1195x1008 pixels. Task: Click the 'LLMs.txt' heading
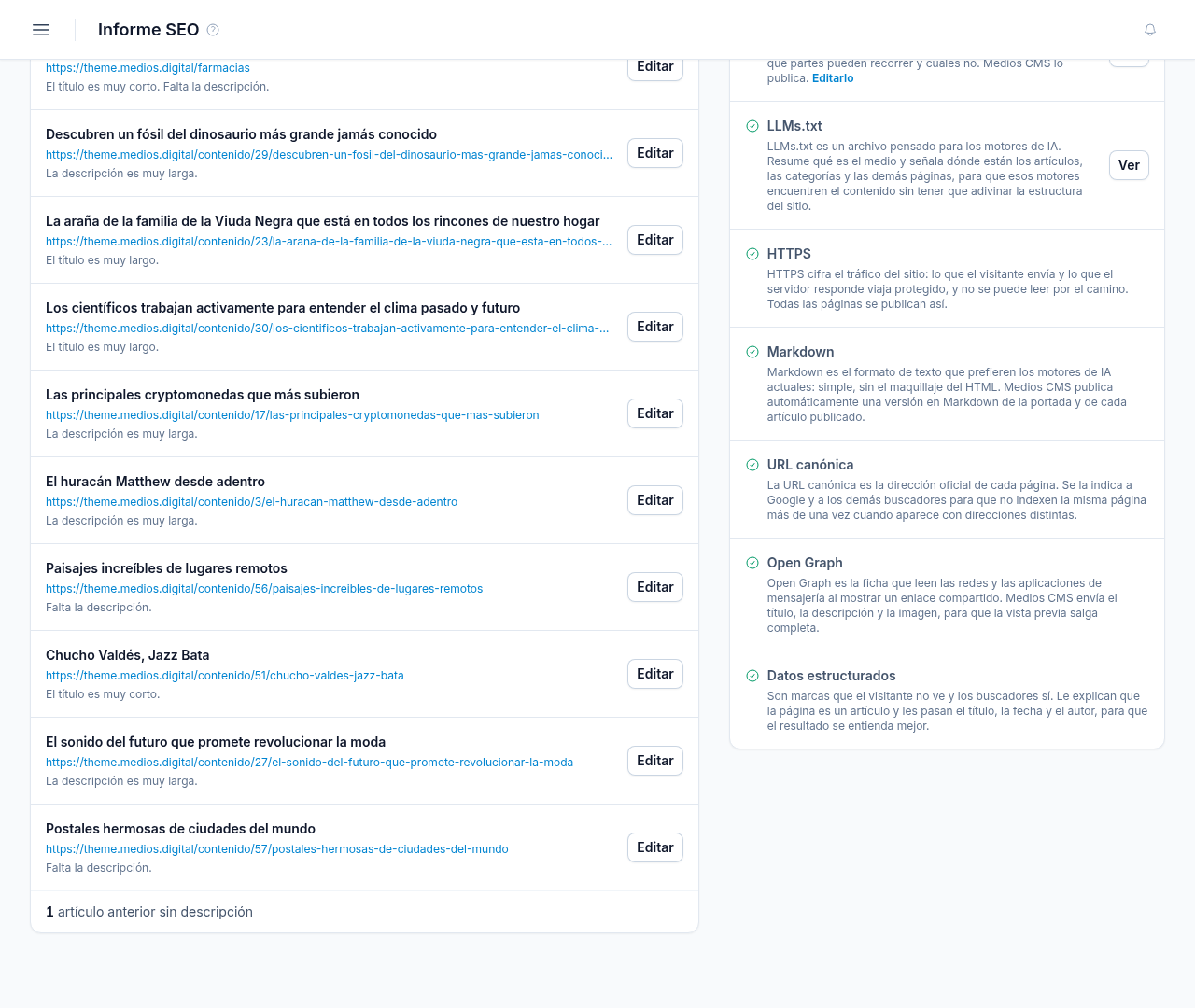point(794,126)
